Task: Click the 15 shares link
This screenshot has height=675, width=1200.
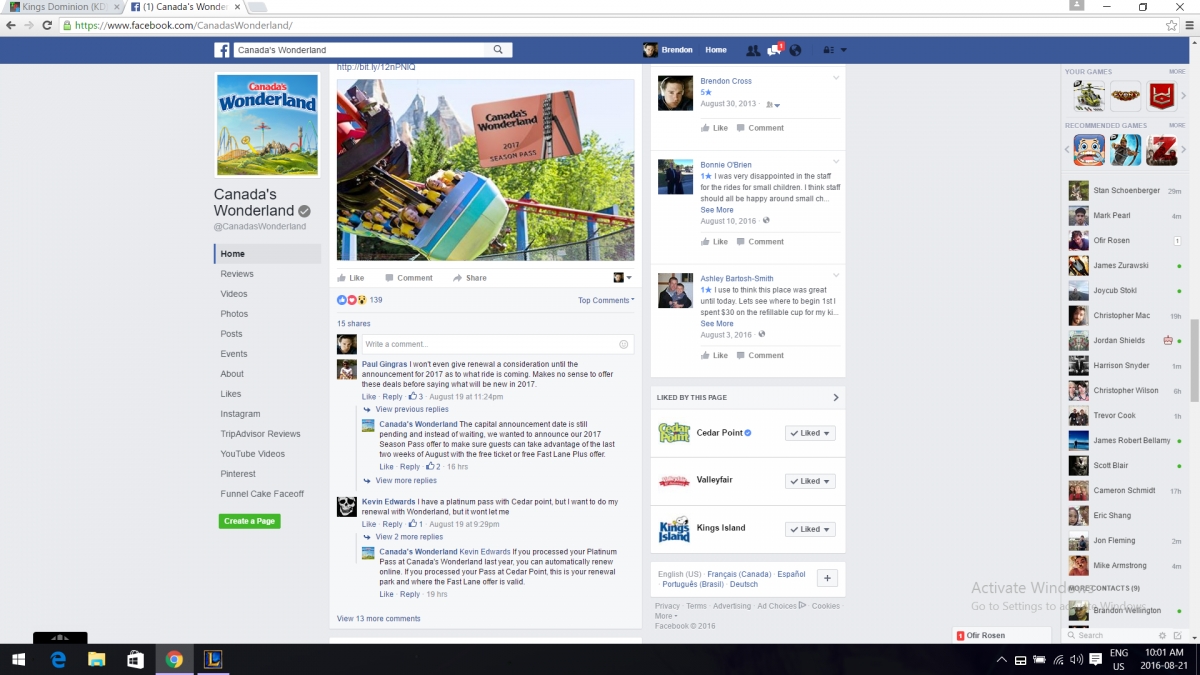Action: [x=354, y=324]
